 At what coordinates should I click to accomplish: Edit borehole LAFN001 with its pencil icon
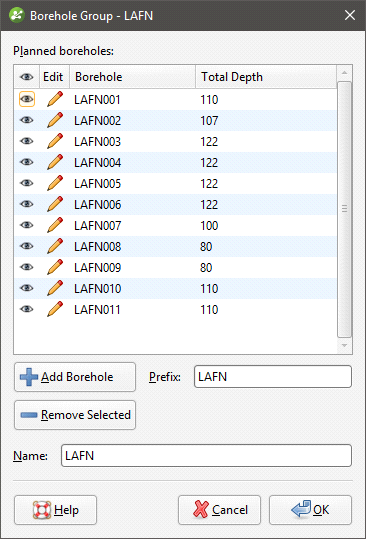click(55, 99)
